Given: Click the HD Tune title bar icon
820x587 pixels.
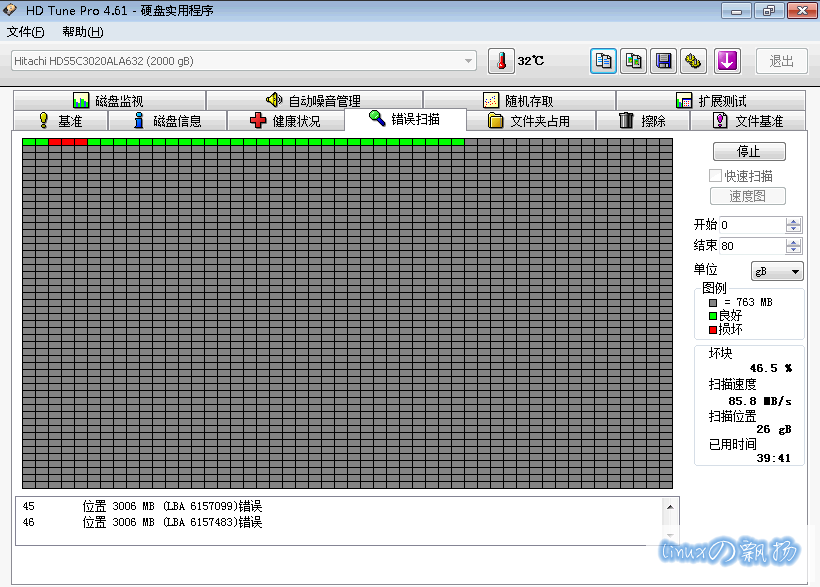Looking at the screenshot, I should 9,9.
